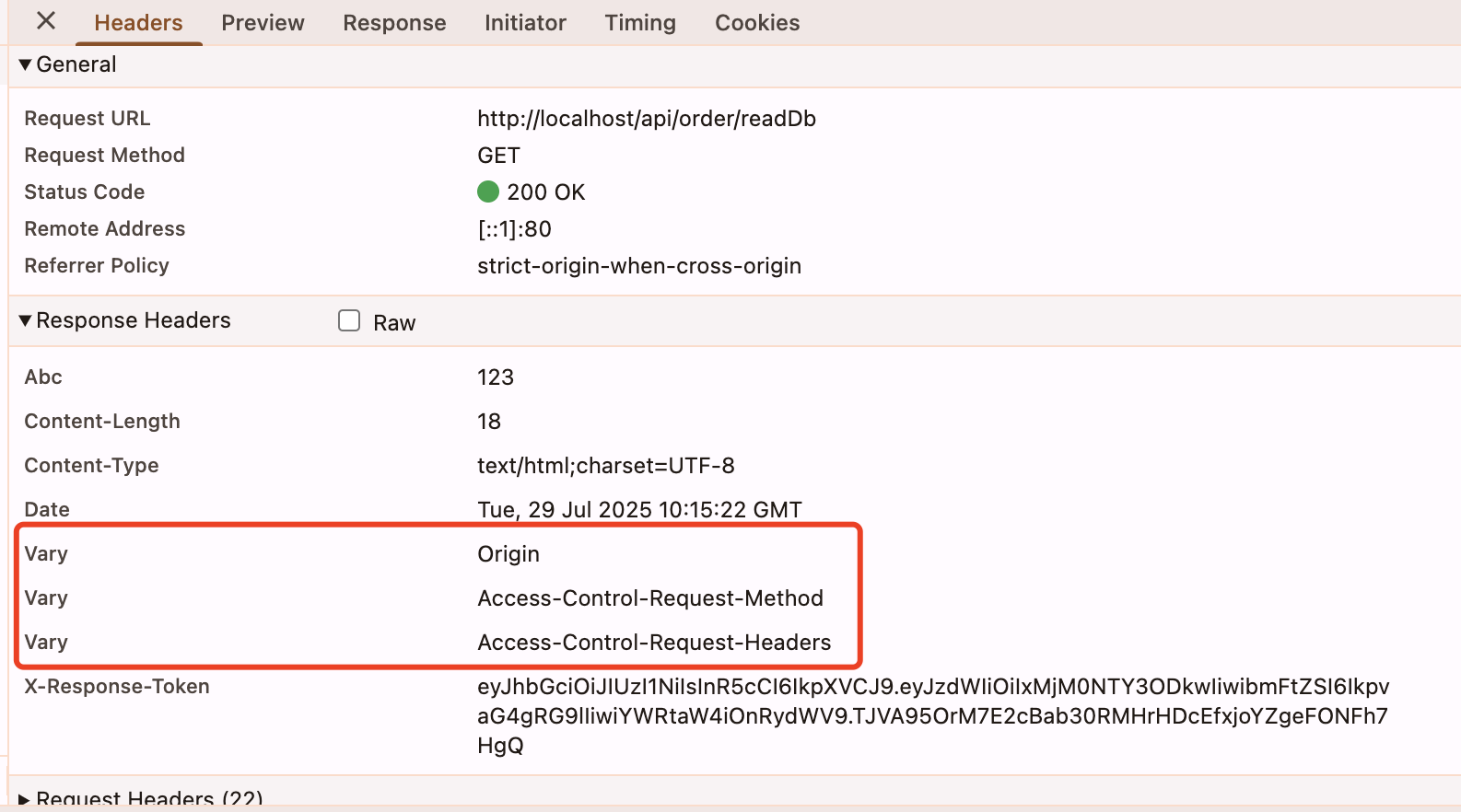Click the Access-Control-Request-Method value
The width and height of the screenshot is (1461, 812).
pyautogui.click(x=650, y=598)
